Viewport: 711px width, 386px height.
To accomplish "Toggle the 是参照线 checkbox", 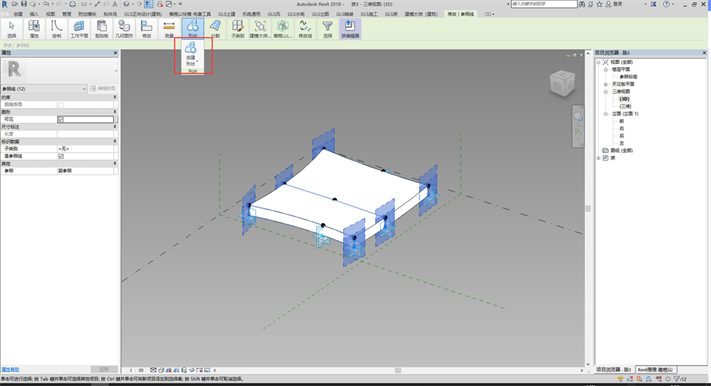I will pyautogui.click(x=61, y=156).
